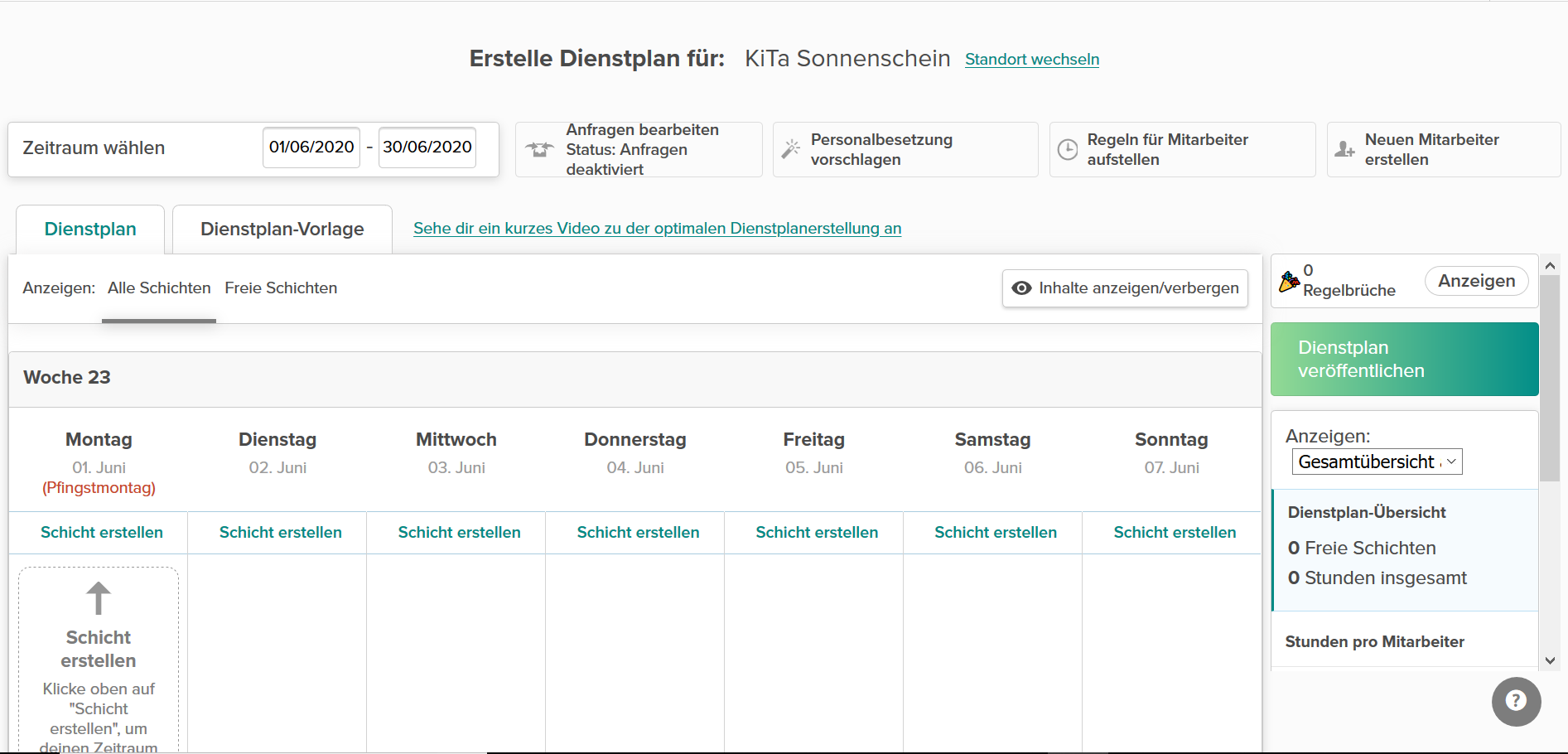Open the round question mark help button
This screenshot has width=1568, height=754.
click(1516, 701)
